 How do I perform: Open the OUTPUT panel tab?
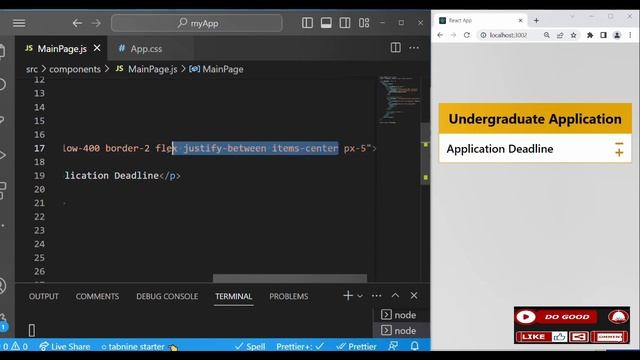click(x=44, y=296)
